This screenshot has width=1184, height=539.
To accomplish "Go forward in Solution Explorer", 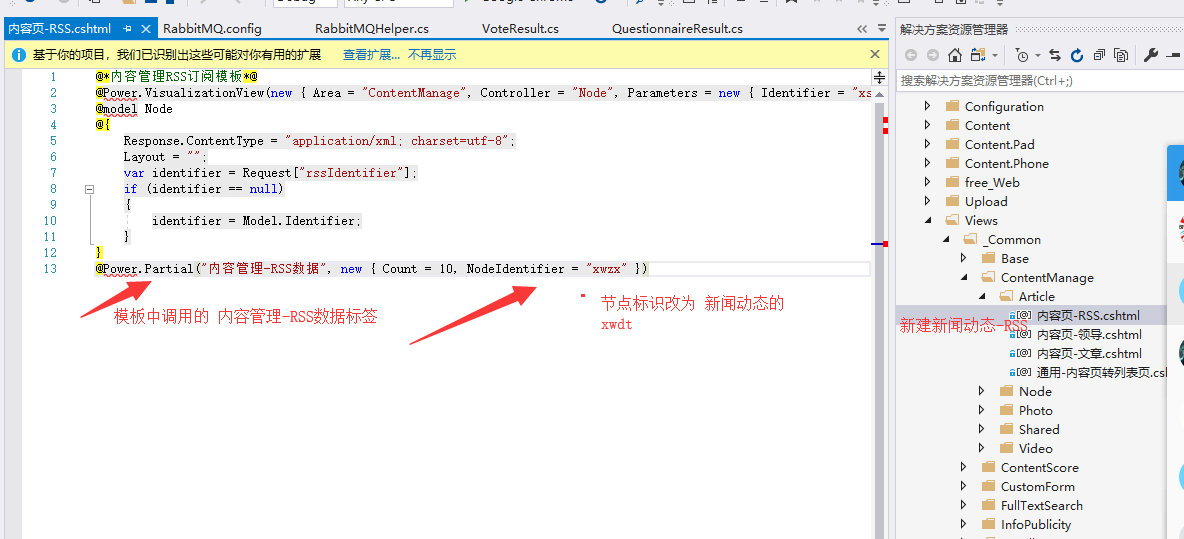I will click(933, 55).
